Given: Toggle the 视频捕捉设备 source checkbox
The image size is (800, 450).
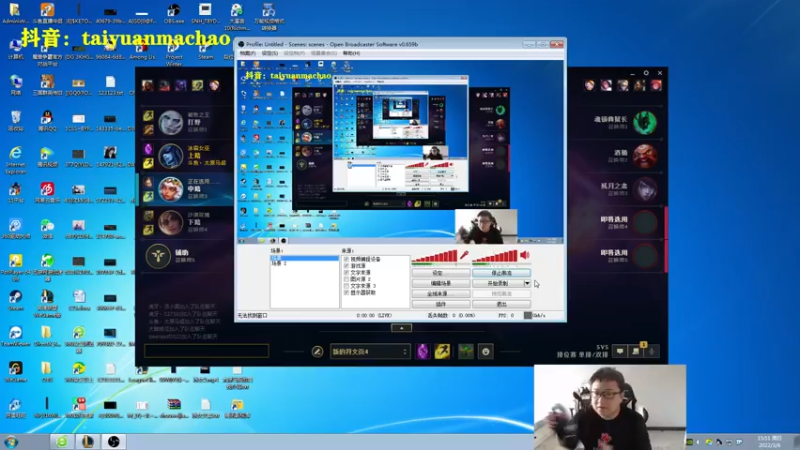Looking at the screenshot, I should [x=346, y=259].
